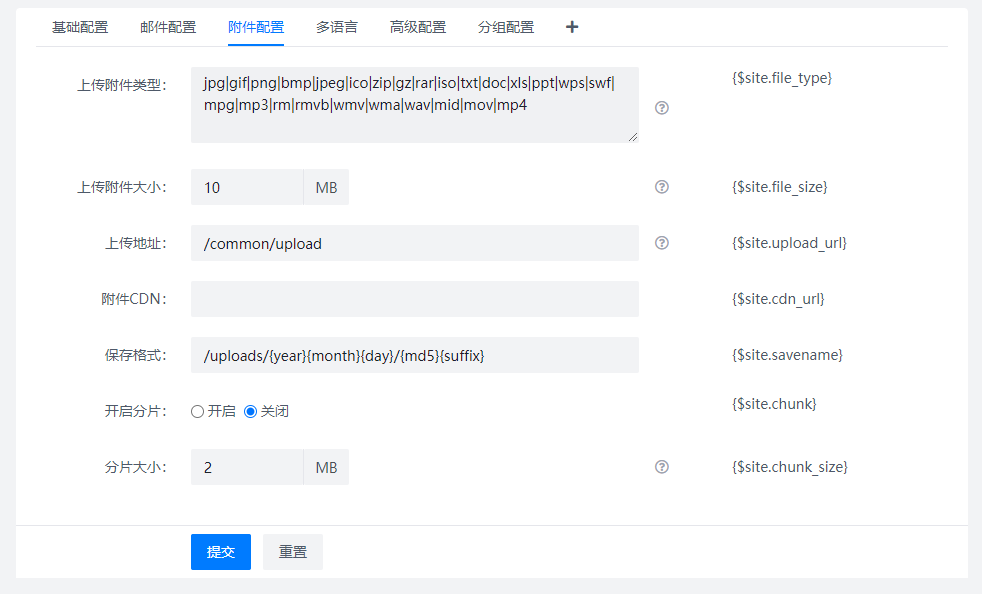This screenshot has width=982, height=594.
Task: Click the 上传附件大小 input with value 10
Action: (x=247, y=187)
